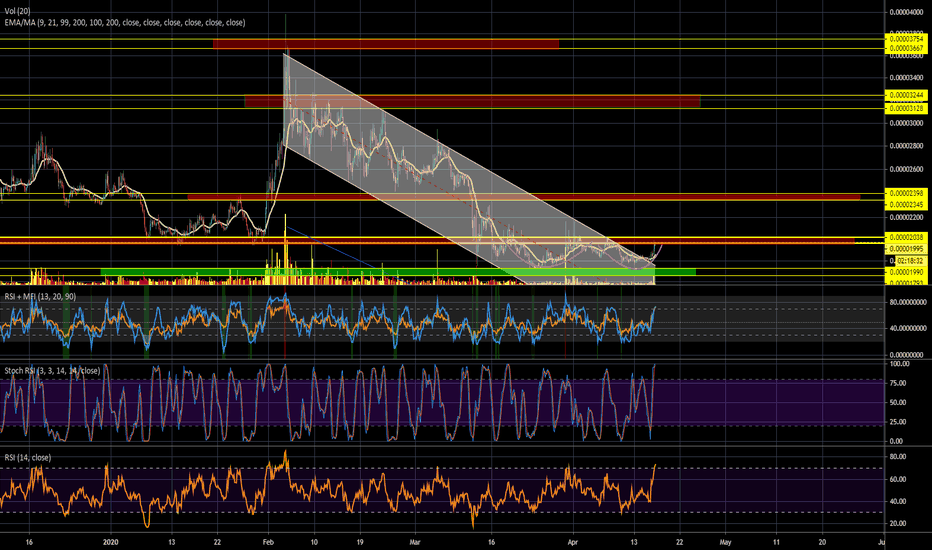Screen dimensions: 932x550
Task: Click the 75.00 Stoch RSI axis value
Action: coord(898,383)
